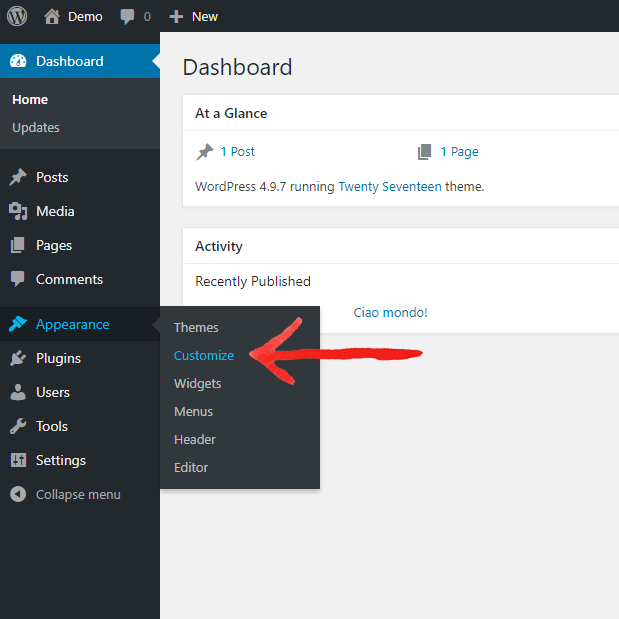Click the Comments speech bubble sidebar icon

(x=18, y=279)
